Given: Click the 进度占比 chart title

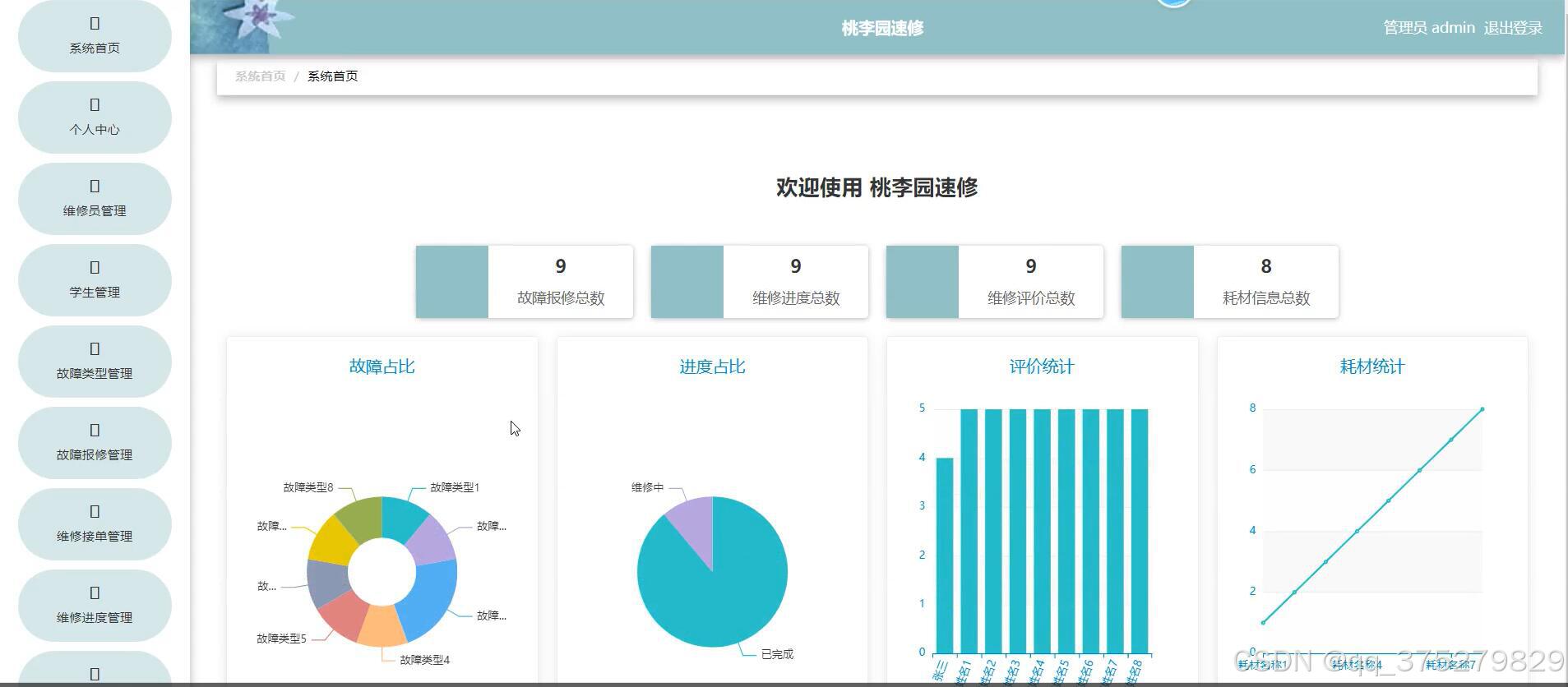Looking at the screenshot, I should pos(712,367).
